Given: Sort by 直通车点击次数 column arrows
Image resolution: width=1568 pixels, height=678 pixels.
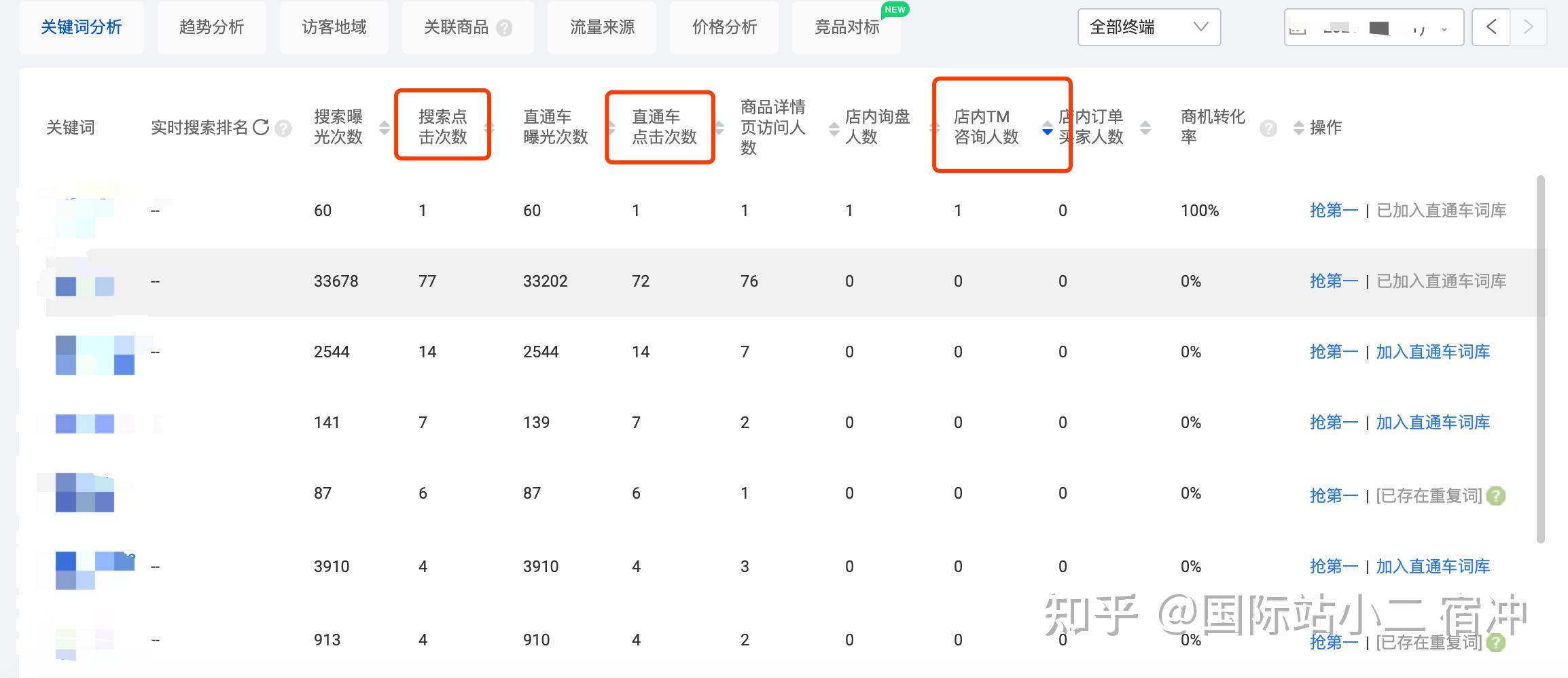Looking at the screenshot, I should click(719, 128).
